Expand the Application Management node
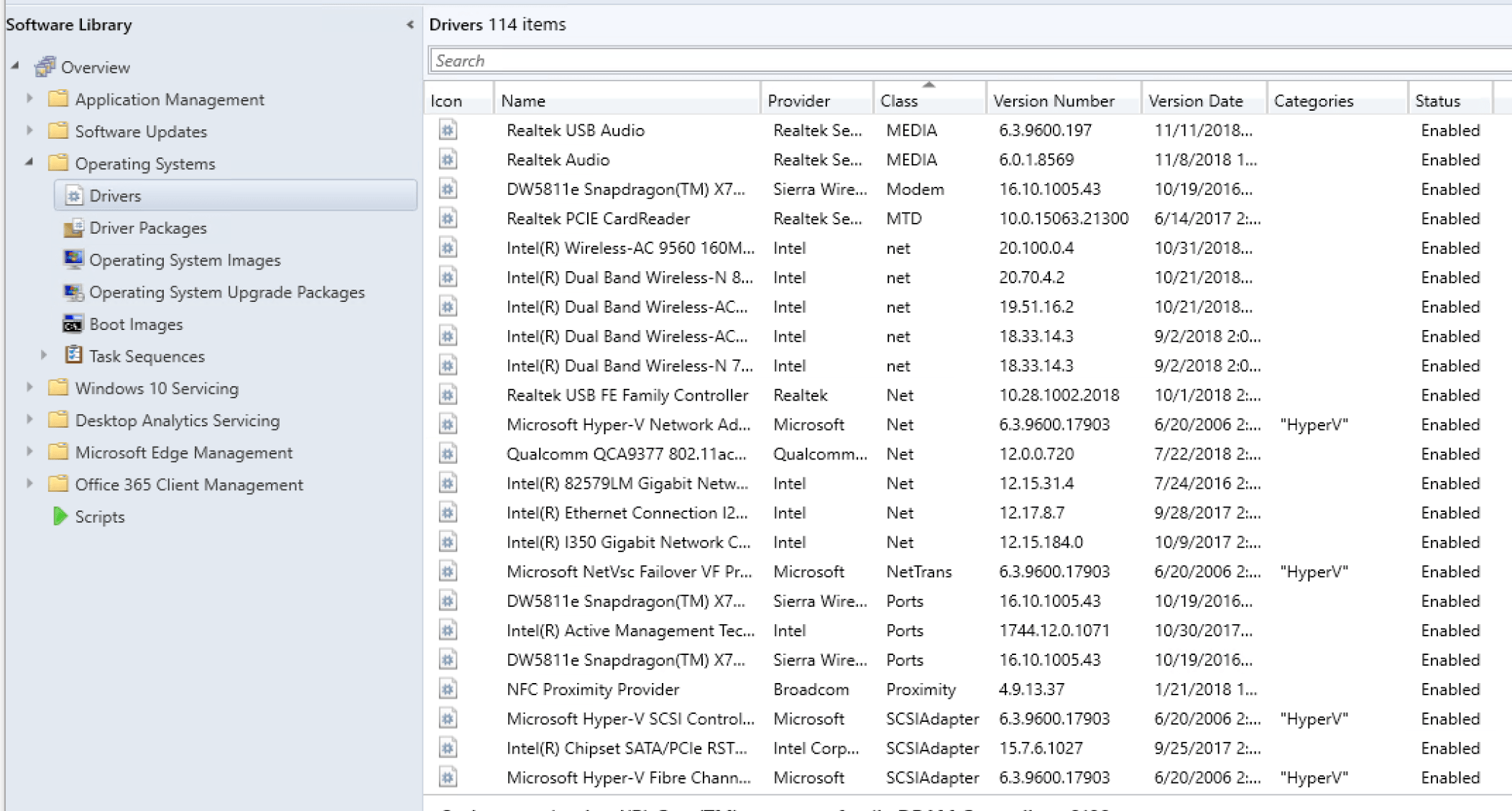The image size is (1512, 811). coord(29,99)
